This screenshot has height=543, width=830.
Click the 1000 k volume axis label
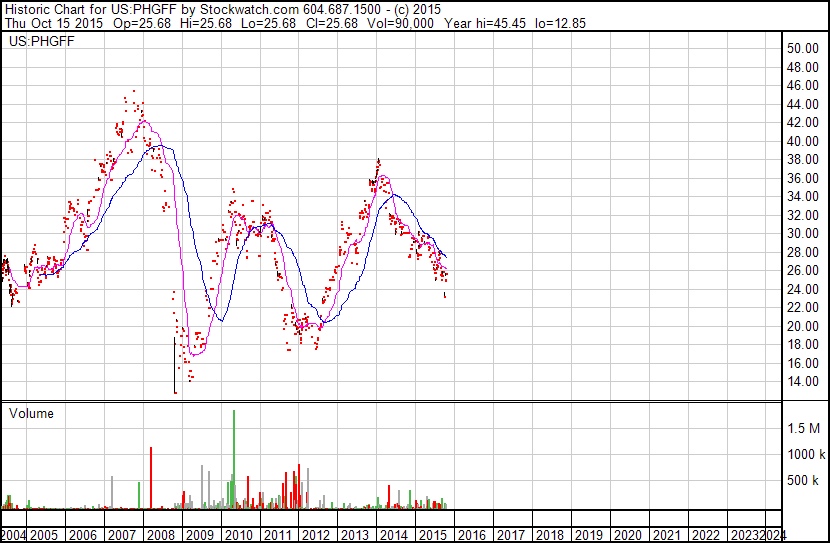click(803, 454)
